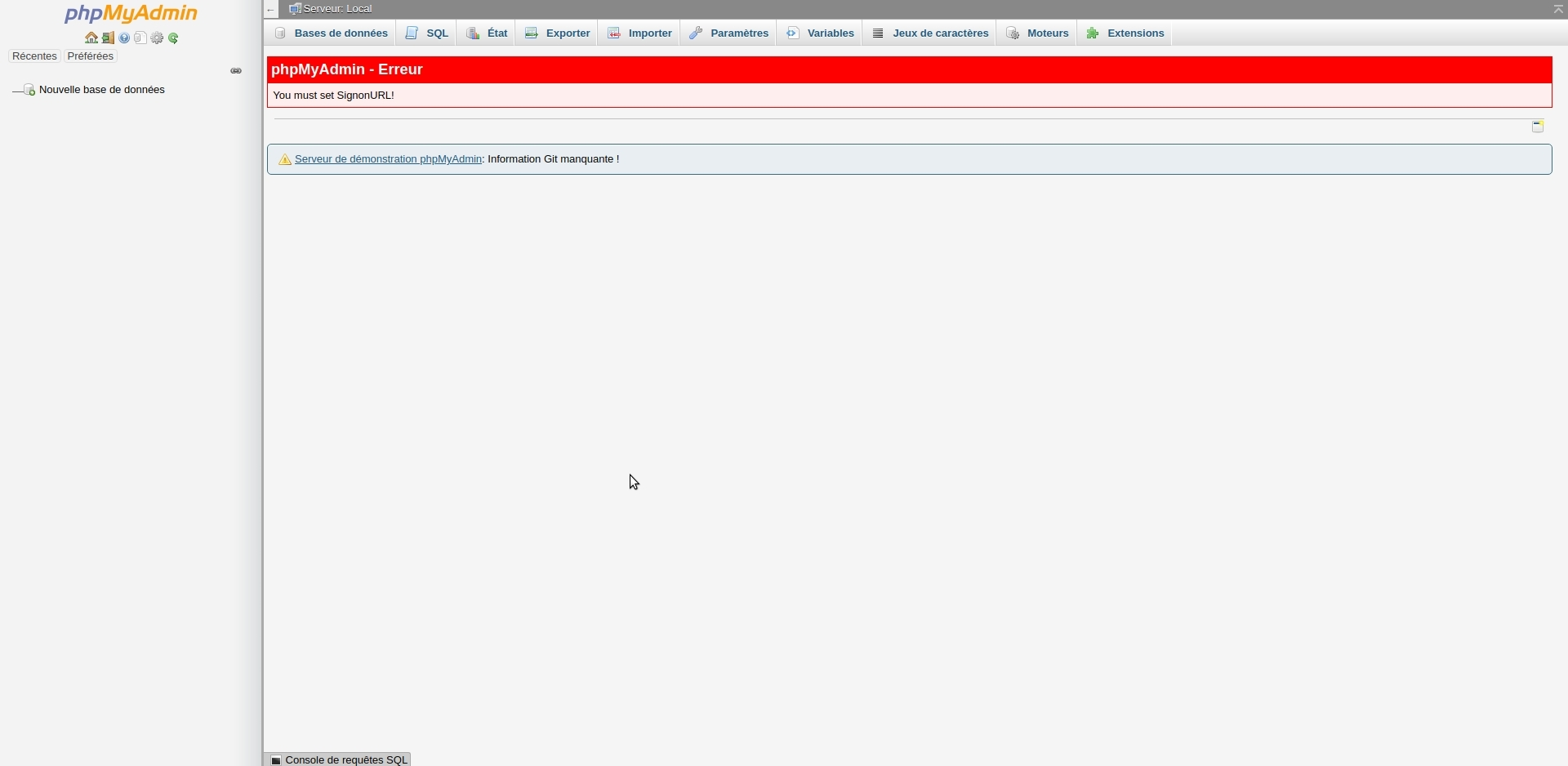Open the MySQL documentation pages icon
The height and width of the screenshot is (766, 1568).
click(x=140, y=38)
